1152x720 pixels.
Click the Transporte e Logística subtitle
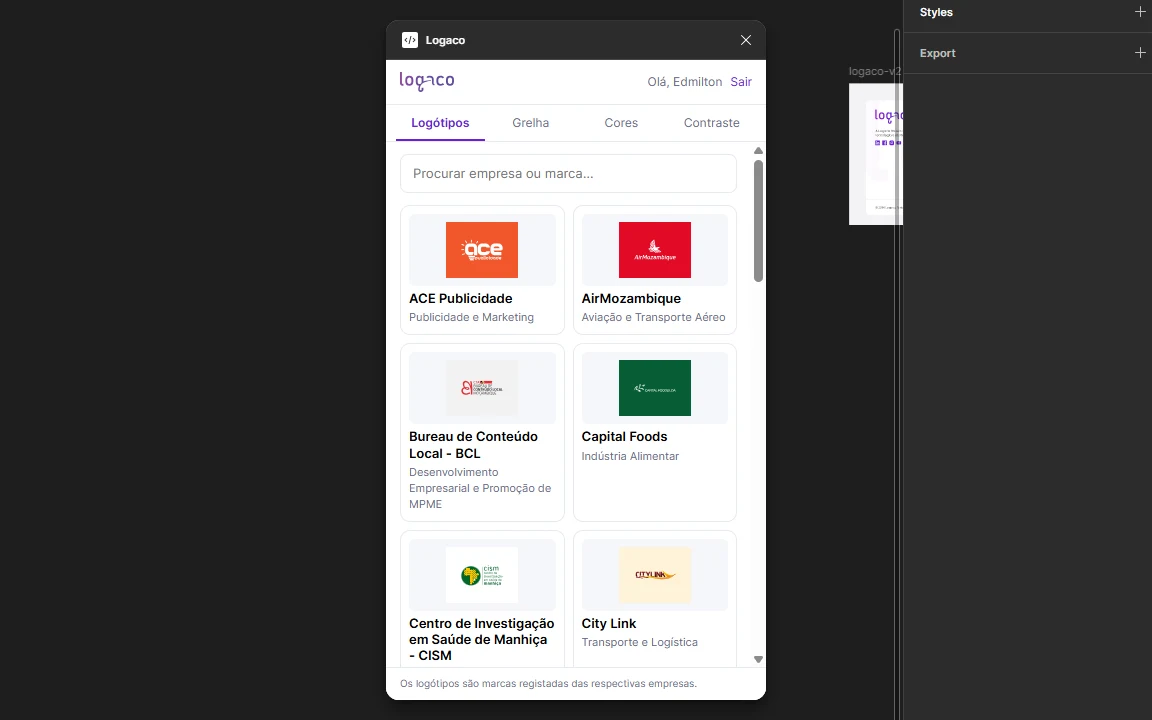(x=640, y=642)
